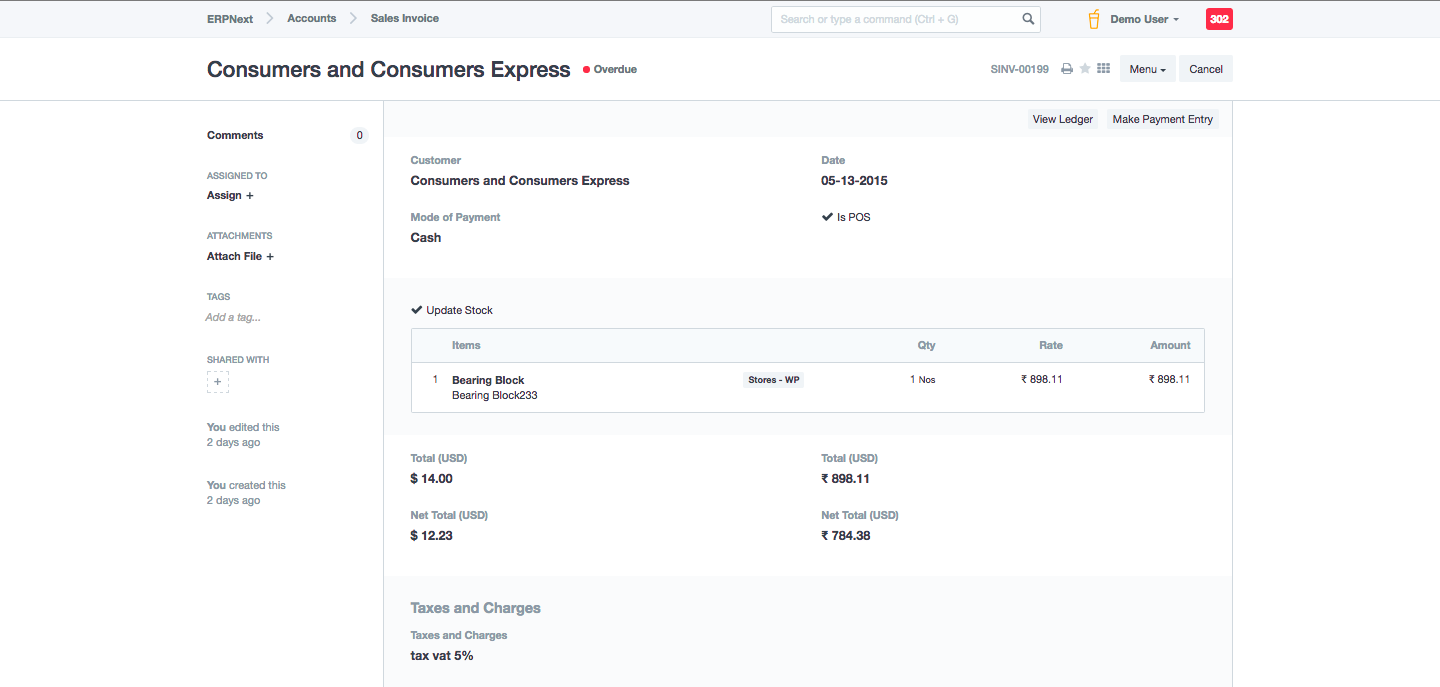The width and height of the screenshot is (1440, 687).
Task: Expand the Menu dropdown
Action: [x=1147, y=69]
